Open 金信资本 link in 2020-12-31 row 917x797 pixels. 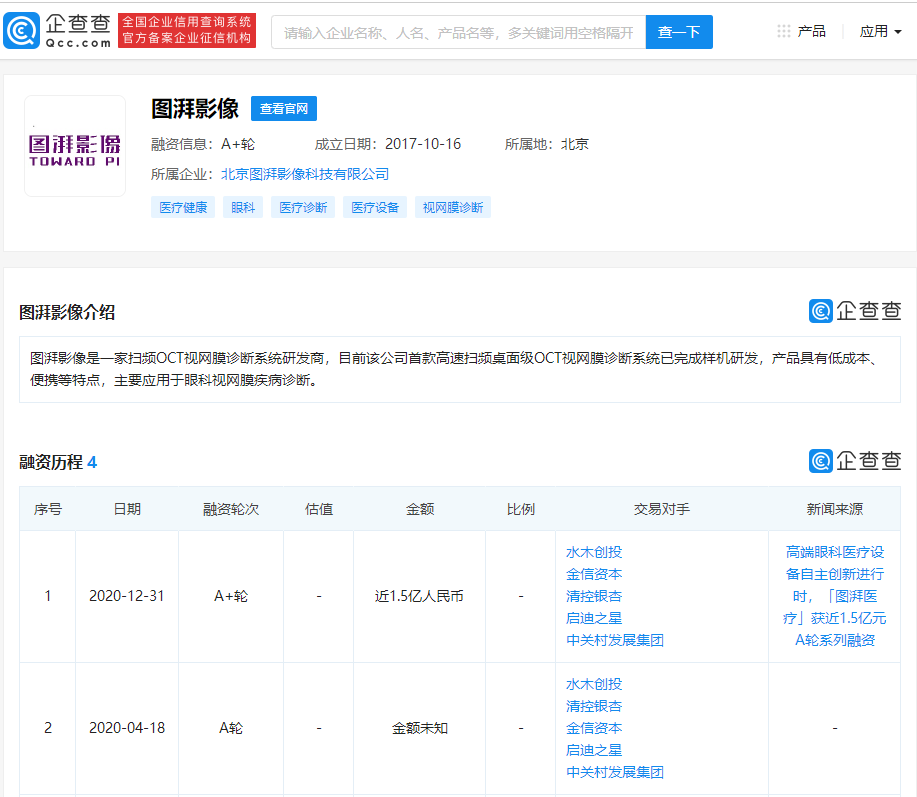pos(594,574)
